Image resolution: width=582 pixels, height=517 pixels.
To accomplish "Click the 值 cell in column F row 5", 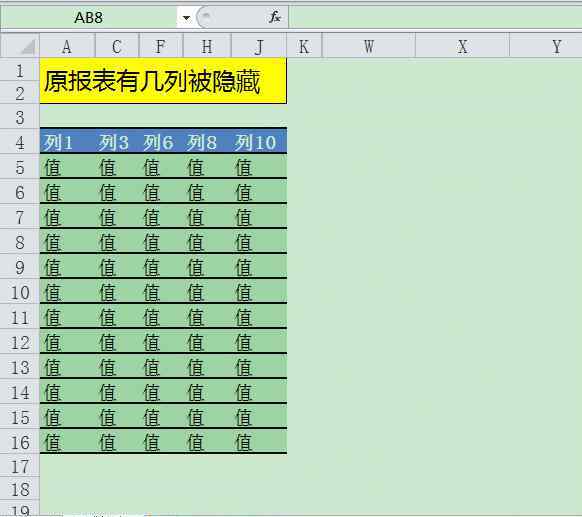I will [x=161, y=167].
